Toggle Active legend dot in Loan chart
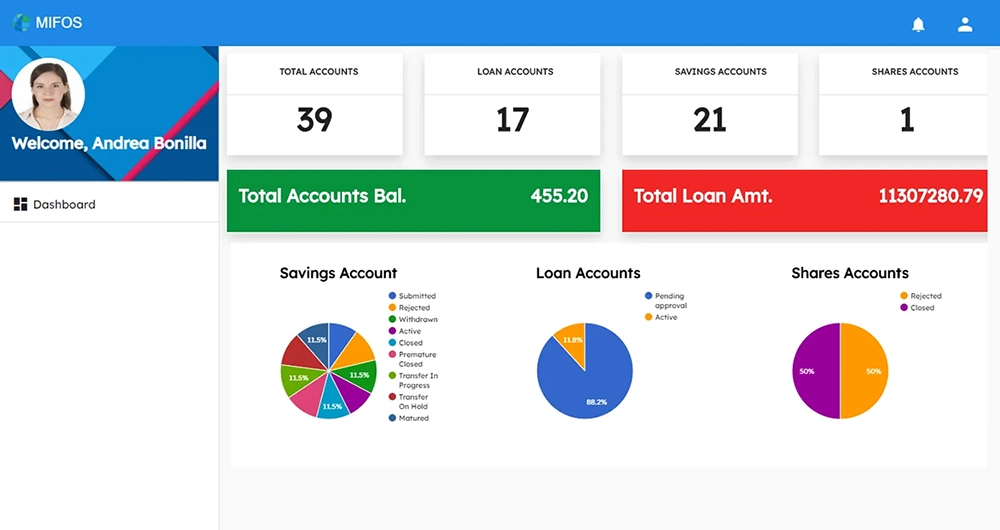 [x=649, y=317]
